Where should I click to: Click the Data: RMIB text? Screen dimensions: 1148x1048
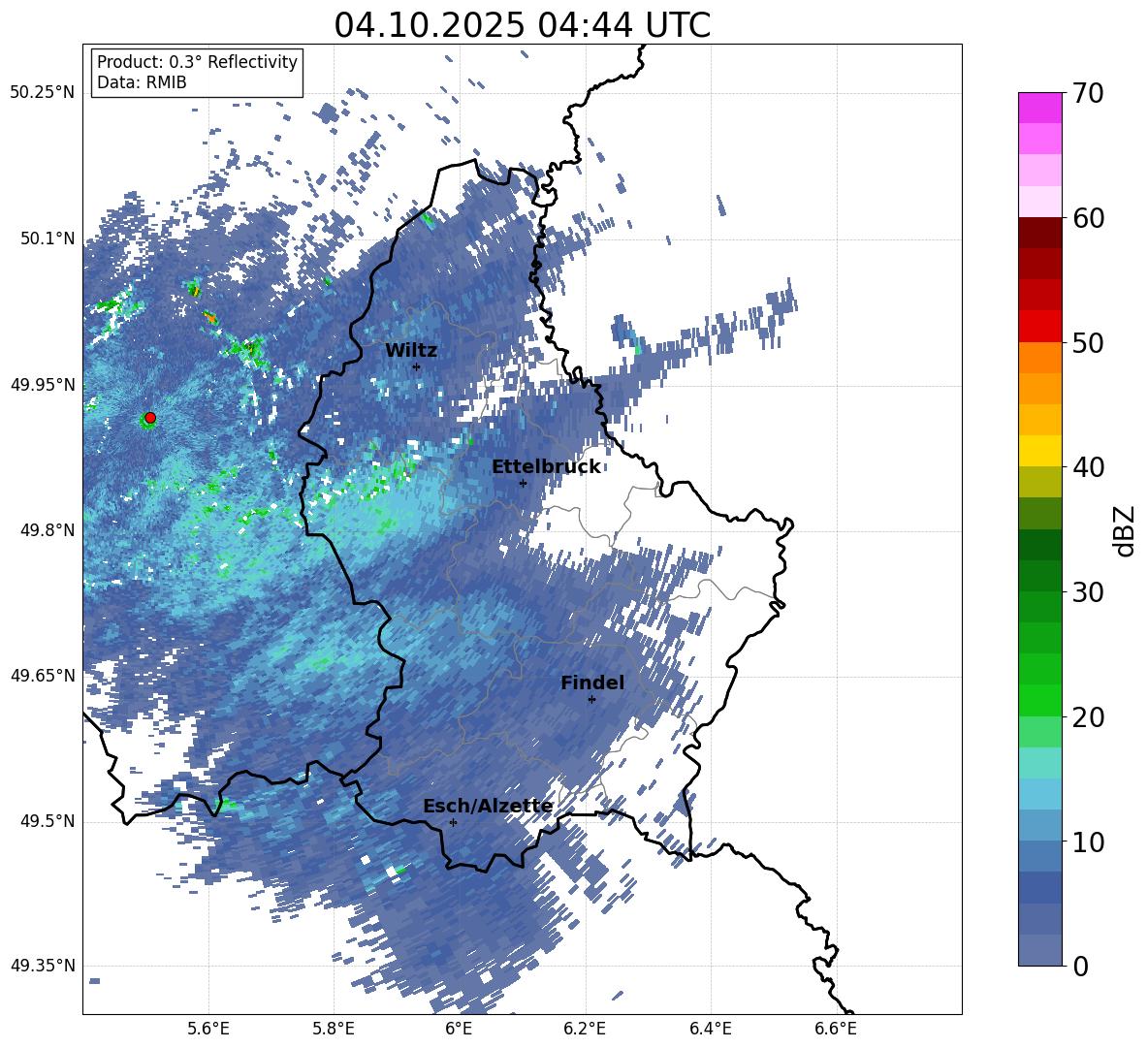pyautogui.click(x=142, y=82)
